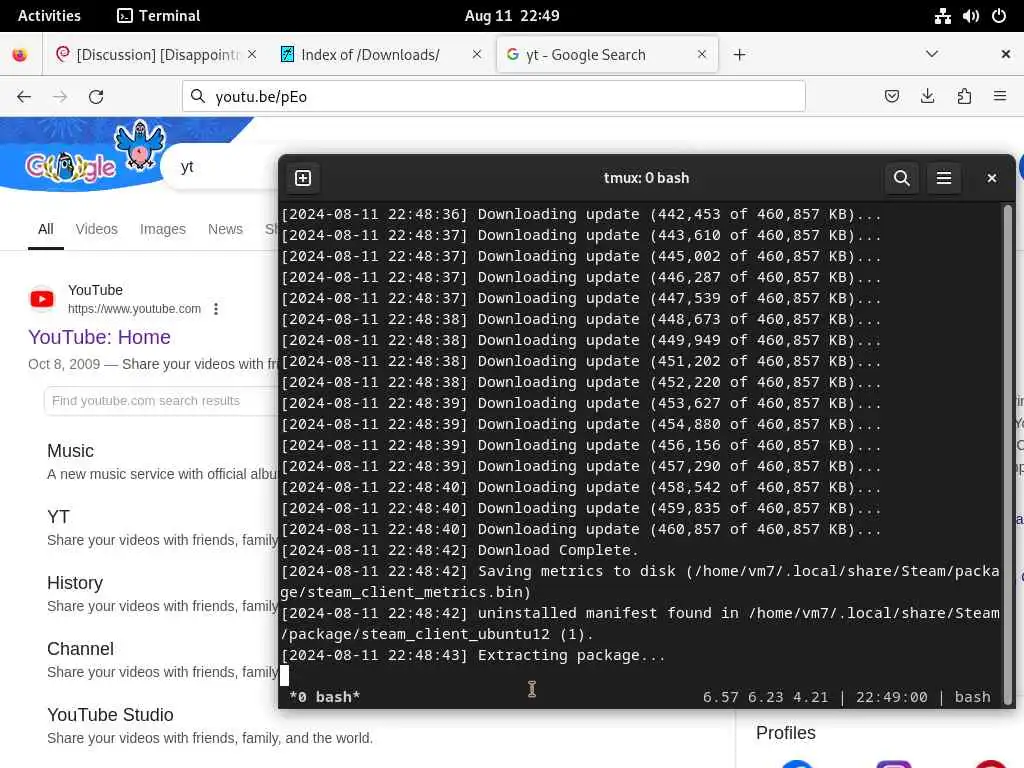Click the Saving metrics to disk terminal line
Image resolution: width=1024 pixels, height=768 pixels.
pyautogui.click(x=640, y=582)
